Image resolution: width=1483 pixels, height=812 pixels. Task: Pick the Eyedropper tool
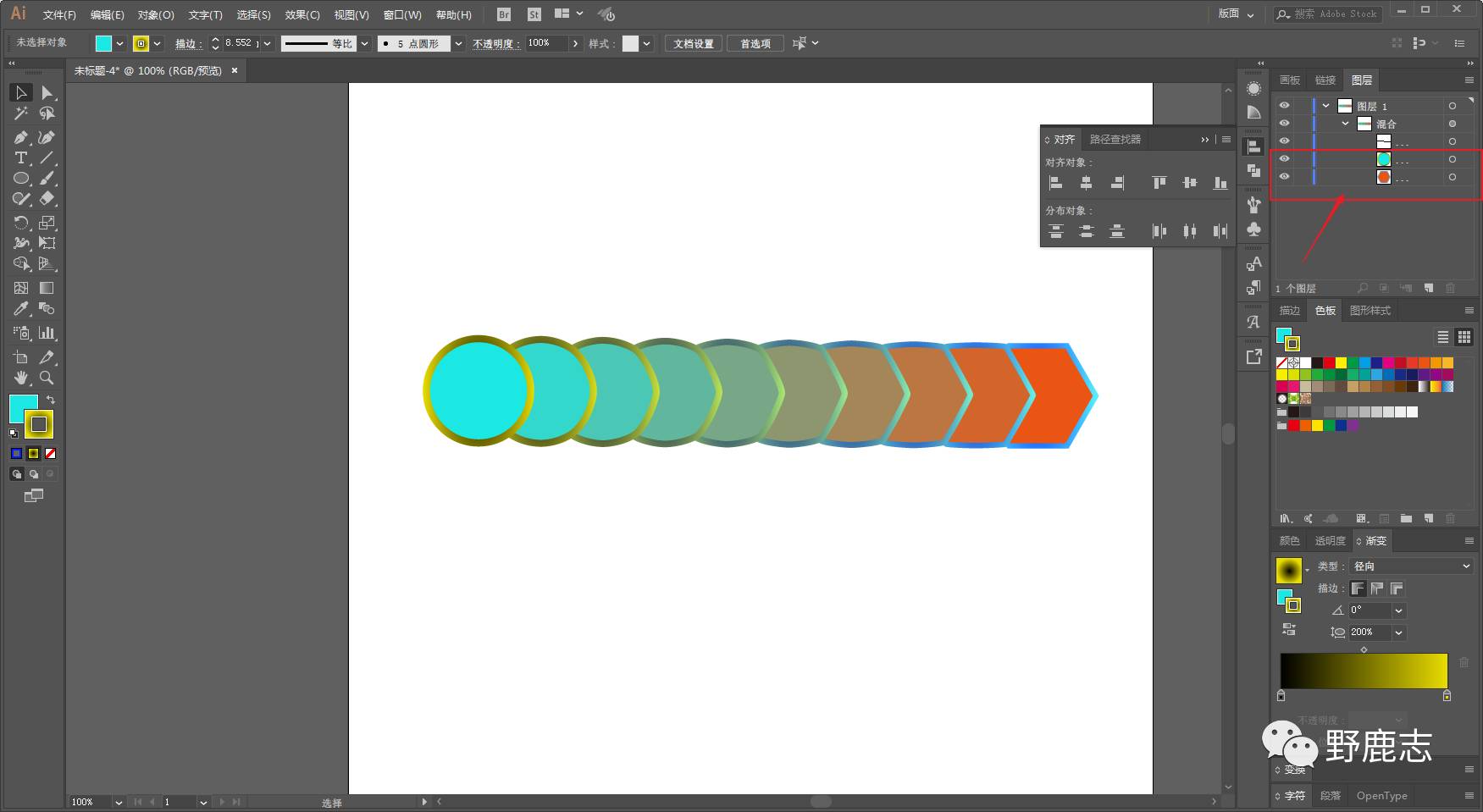(20, 309)
